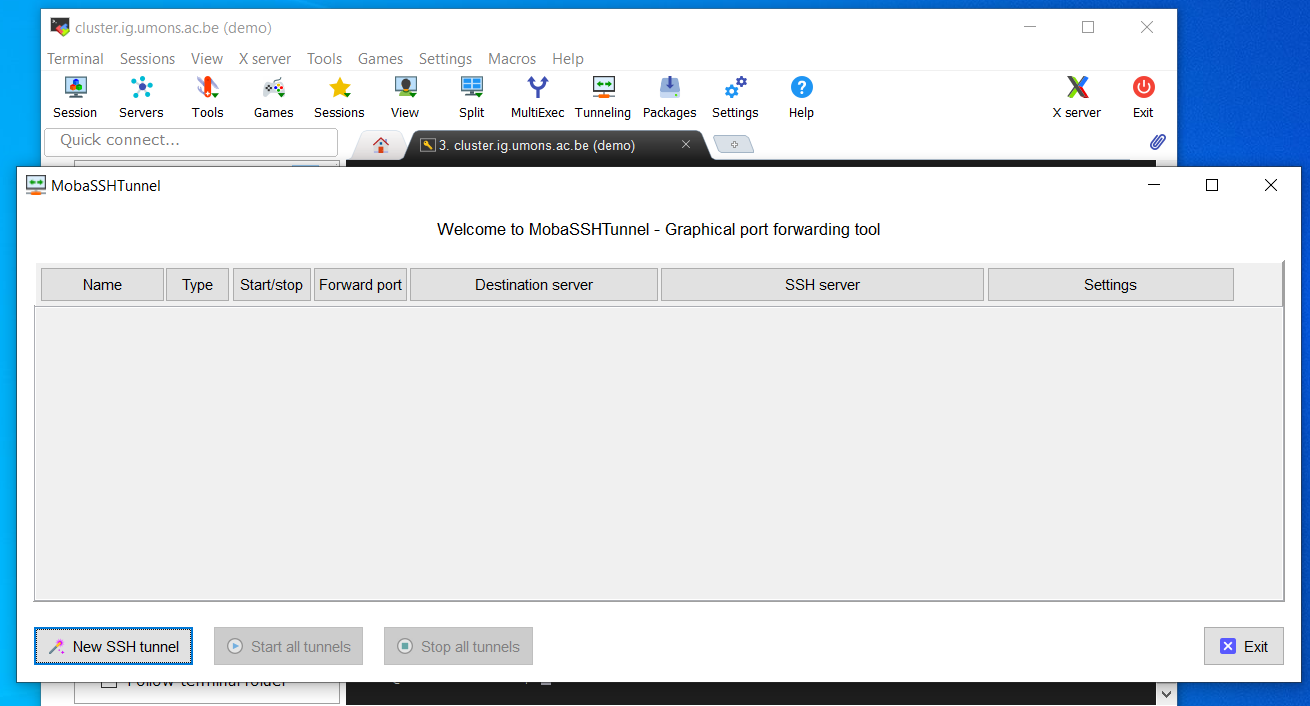Click the Sessions star icon
1310x706 pixels.
click(x=339, y=89)
